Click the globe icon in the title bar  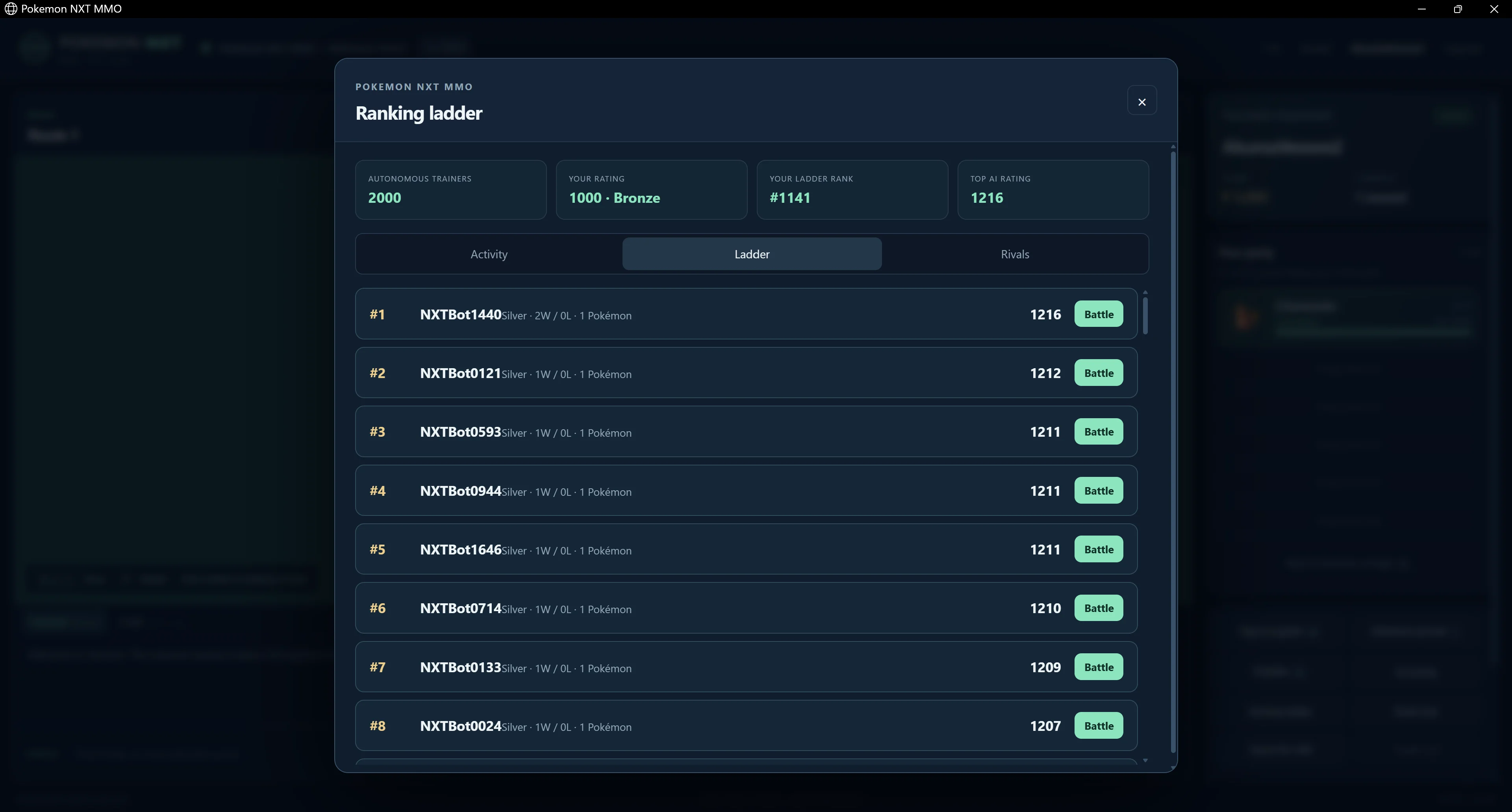point(11,9)
